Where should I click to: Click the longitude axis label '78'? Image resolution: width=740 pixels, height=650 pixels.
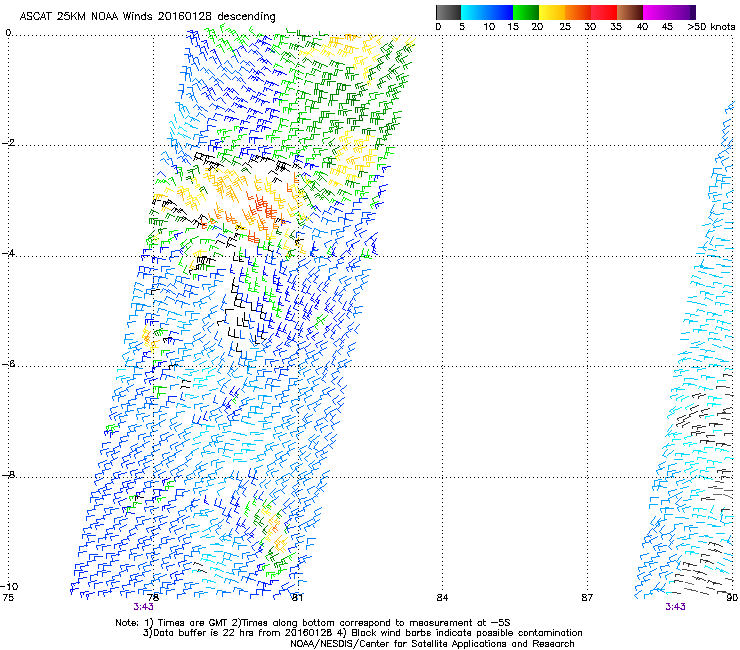[x=153, y=598]
